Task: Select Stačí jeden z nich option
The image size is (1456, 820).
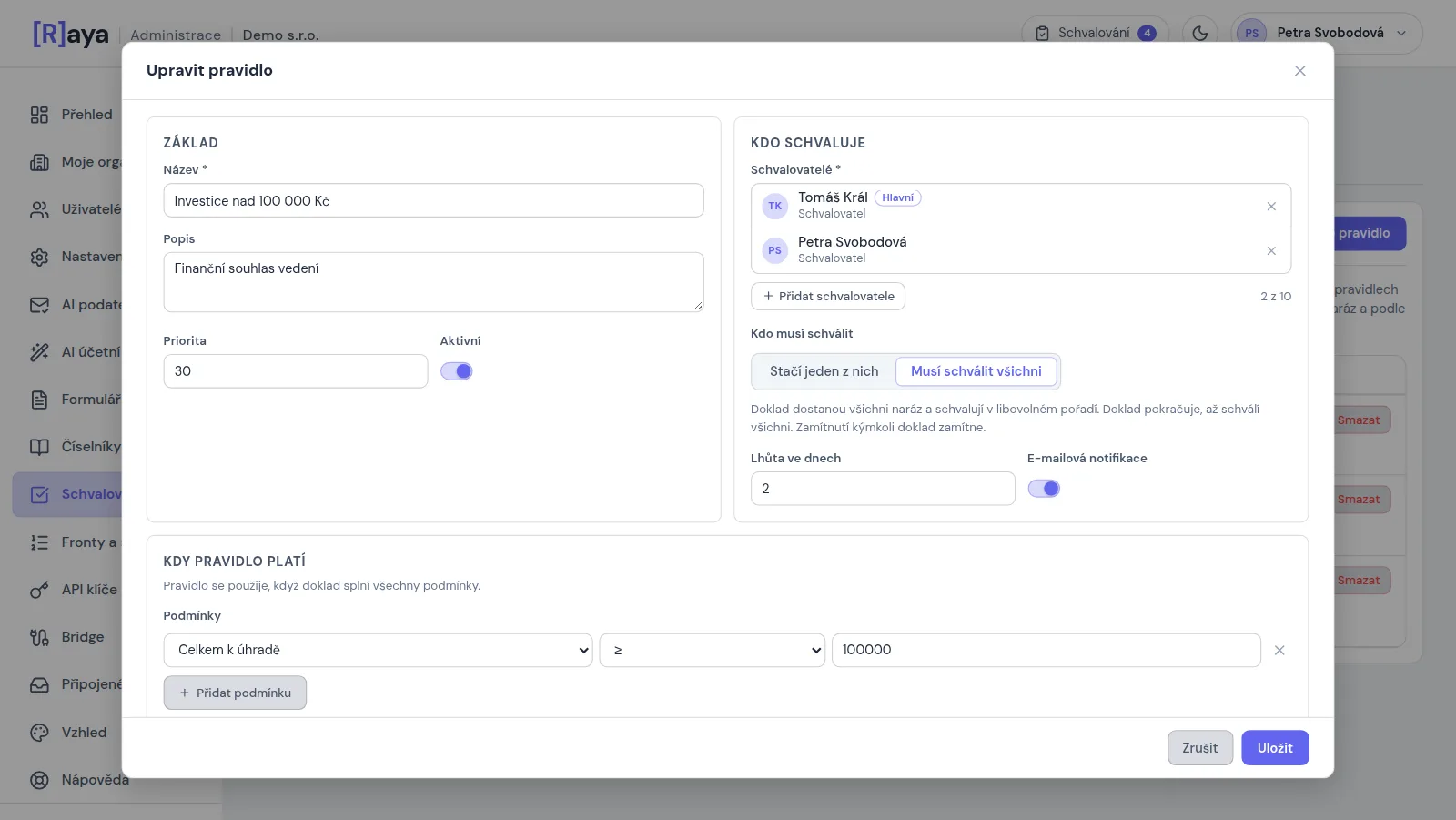Action: 824,371
